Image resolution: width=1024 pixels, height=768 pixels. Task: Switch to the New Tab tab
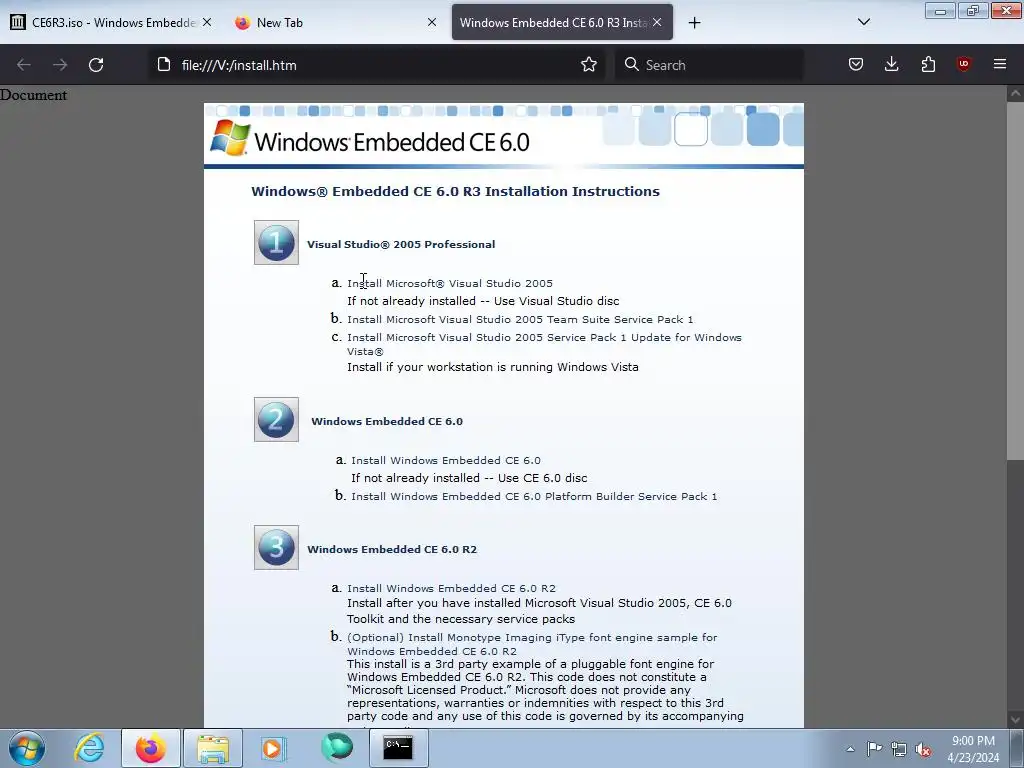click(336, 22)
